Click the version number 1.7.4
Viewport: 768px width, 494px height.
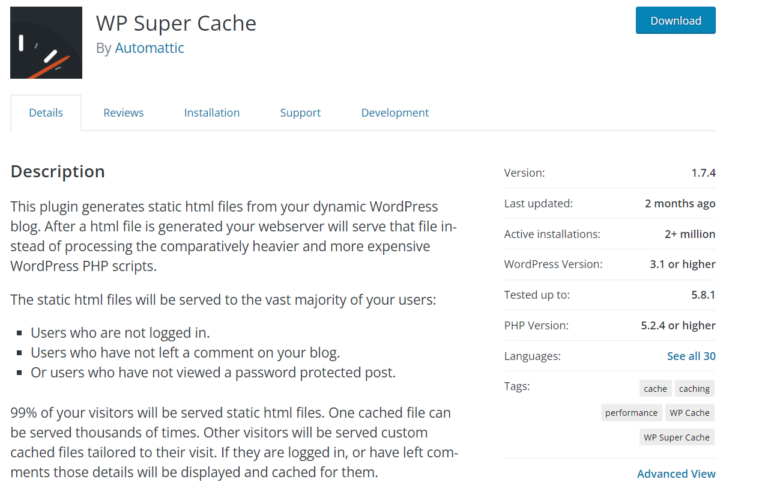(703, 173)
